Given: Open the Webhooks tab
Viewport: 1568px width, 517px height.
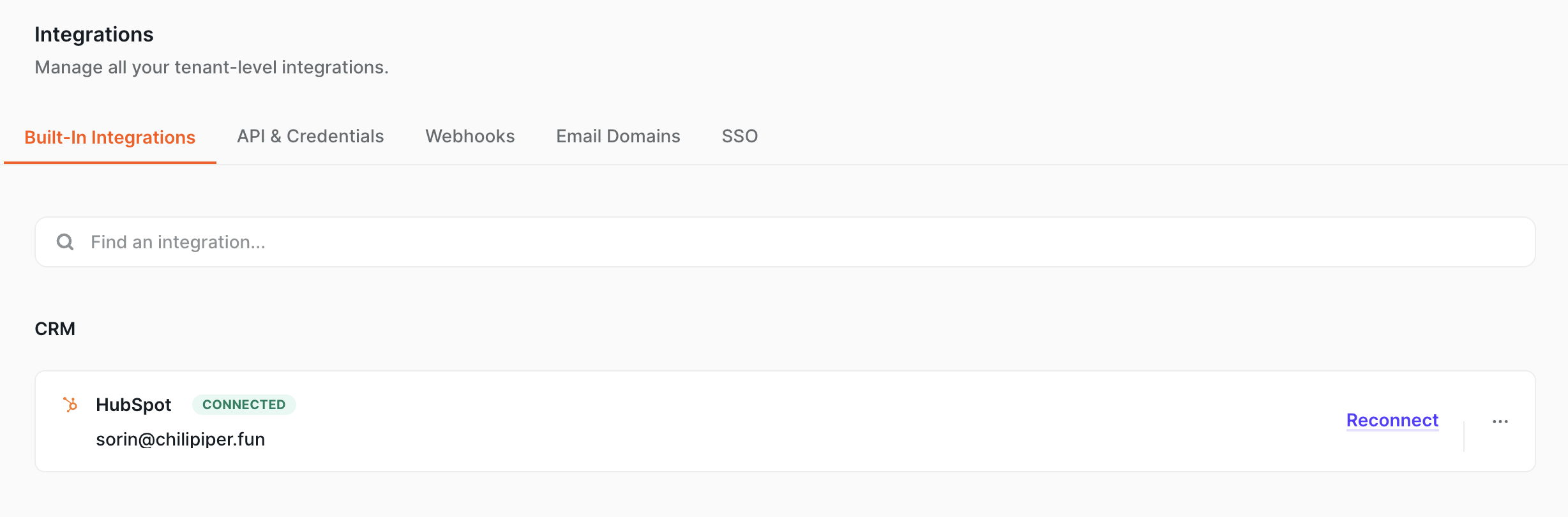Looking at the screenshot, I should [470, 136].
